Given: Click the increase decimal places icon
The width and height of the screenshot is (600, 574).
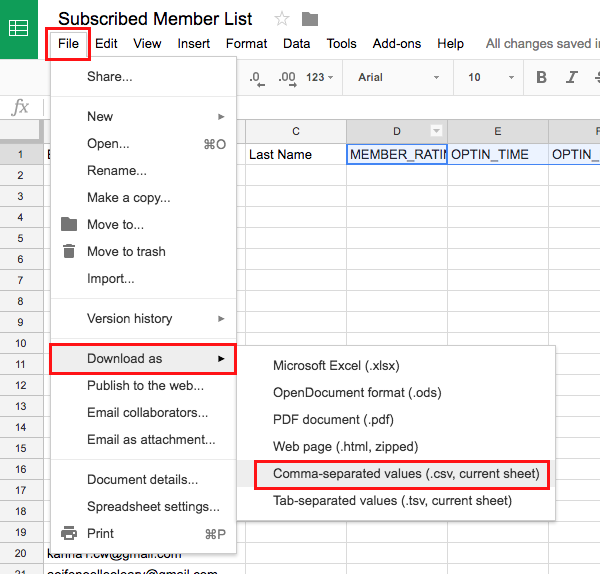Looking at the screenshot, I should tap(287, 78).
